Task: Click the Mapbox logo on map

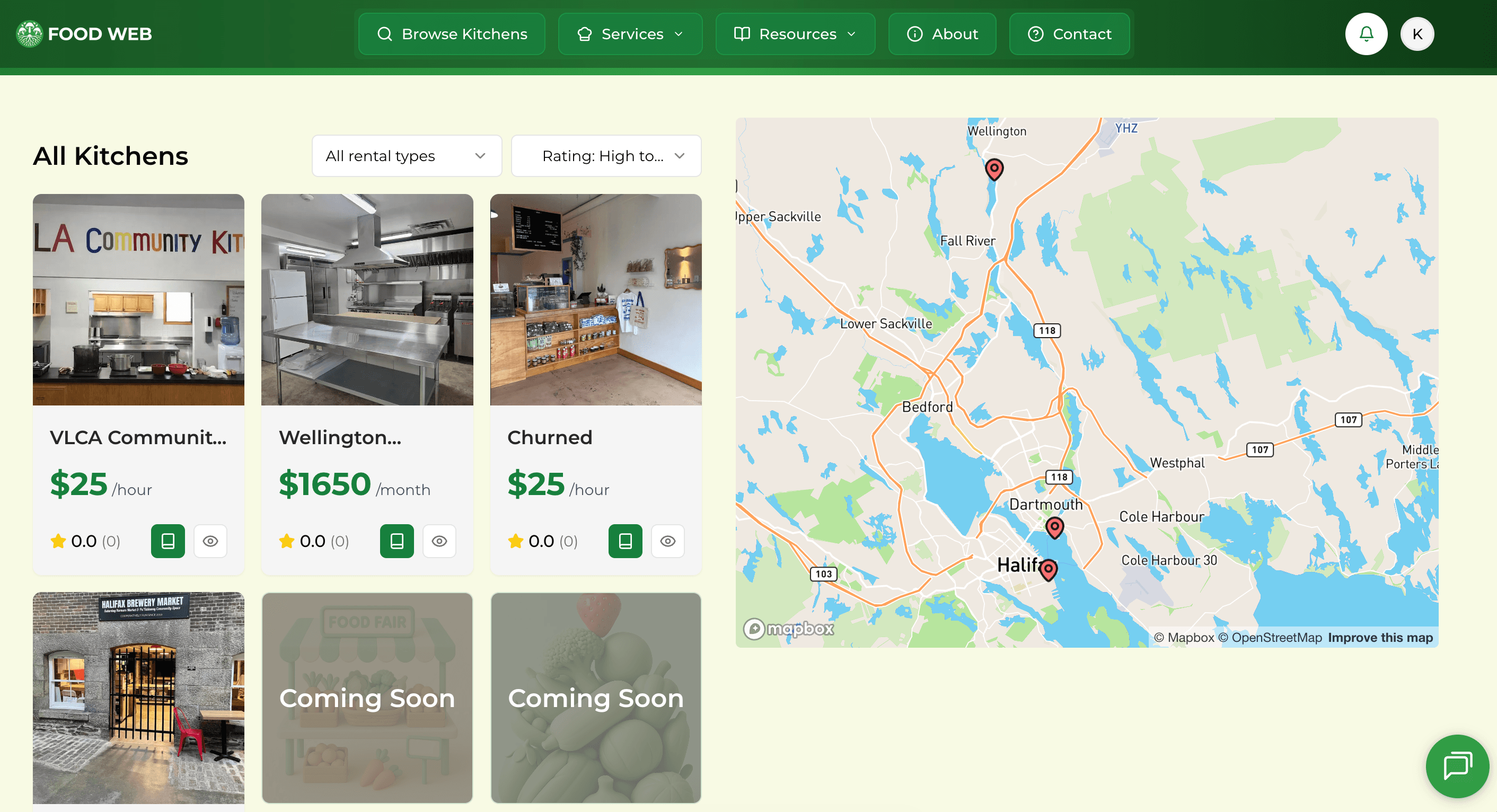Action: click(x=789, y=628)
